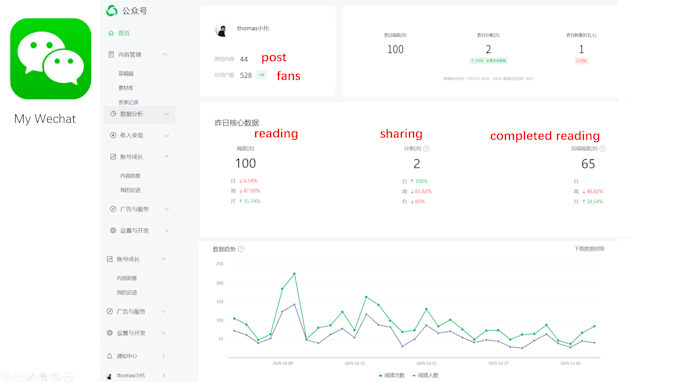Open the arrow next to 通知中心

coord(163,356)
